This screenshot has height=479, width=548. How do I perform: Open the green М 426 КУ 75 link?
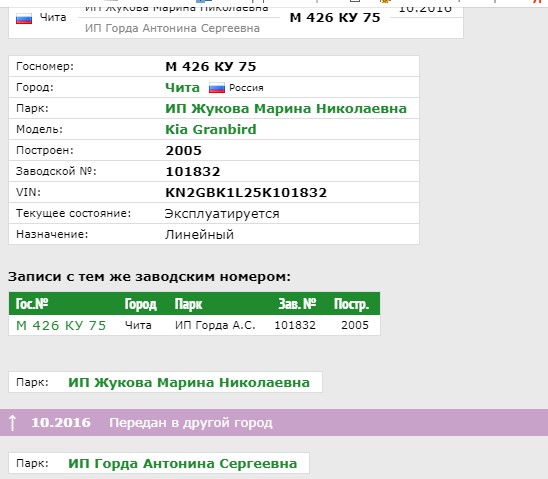pyautogui.click(x=61, y=325)
